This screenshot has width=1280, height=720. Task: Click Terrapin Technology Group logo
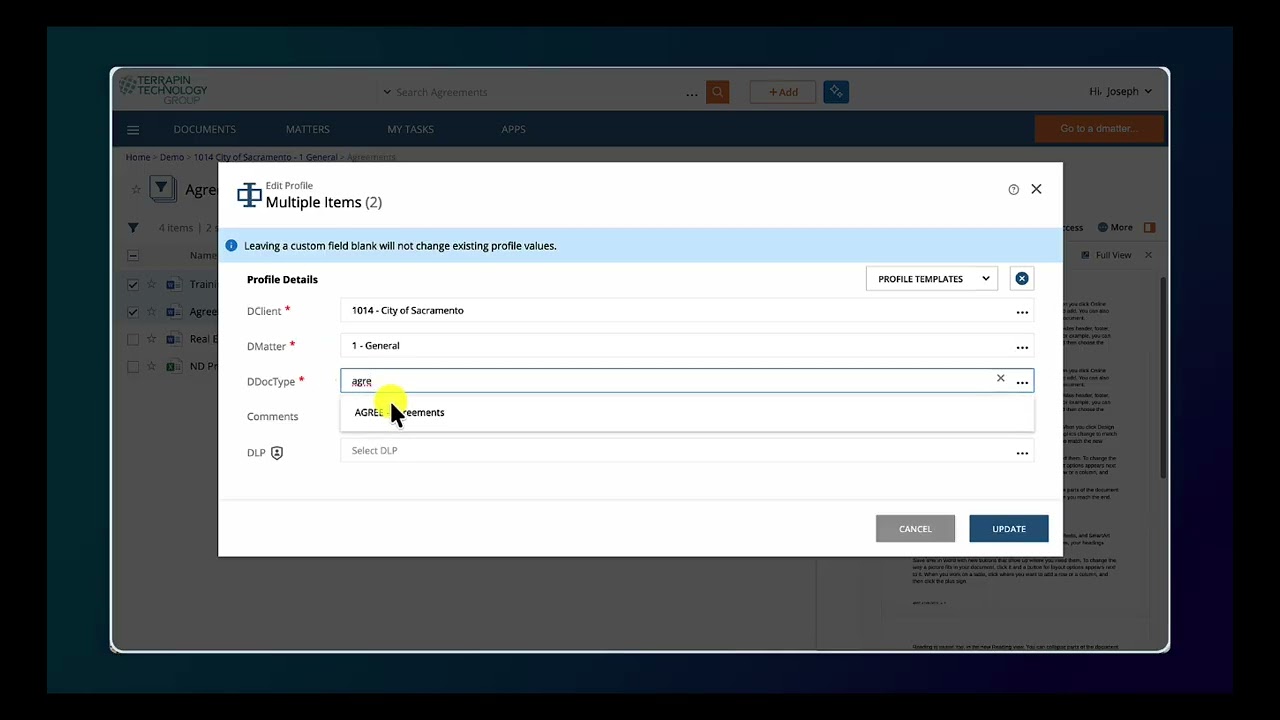pyautogui.click(x=163, y=90)
